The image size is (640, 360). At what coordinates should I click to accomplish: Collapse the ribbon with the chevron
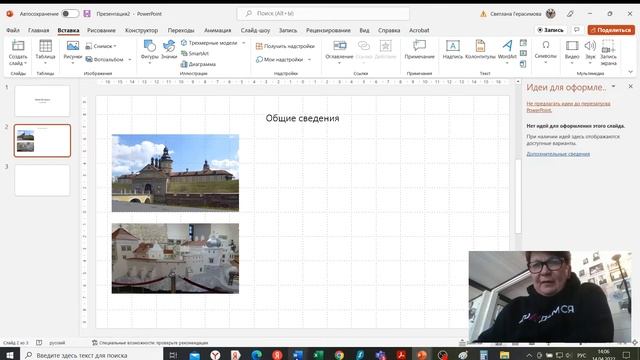point(630,72)
